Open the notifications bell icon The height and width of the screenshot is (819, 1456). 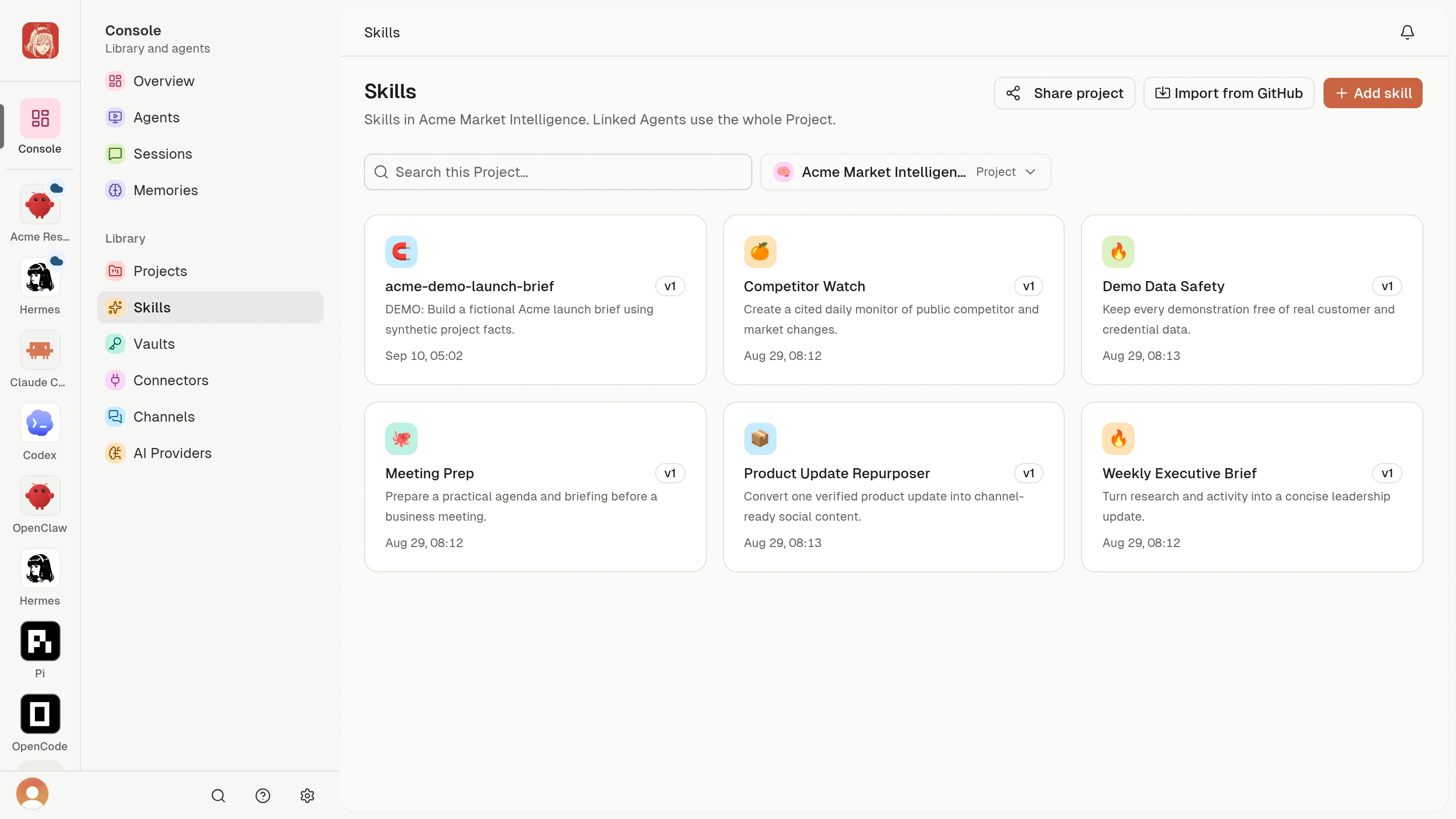pyautogui.click(x=1407, y=32)
